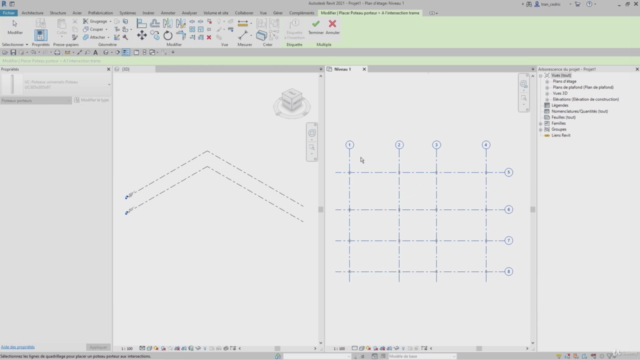Expand the Familles node

[541, 123]
